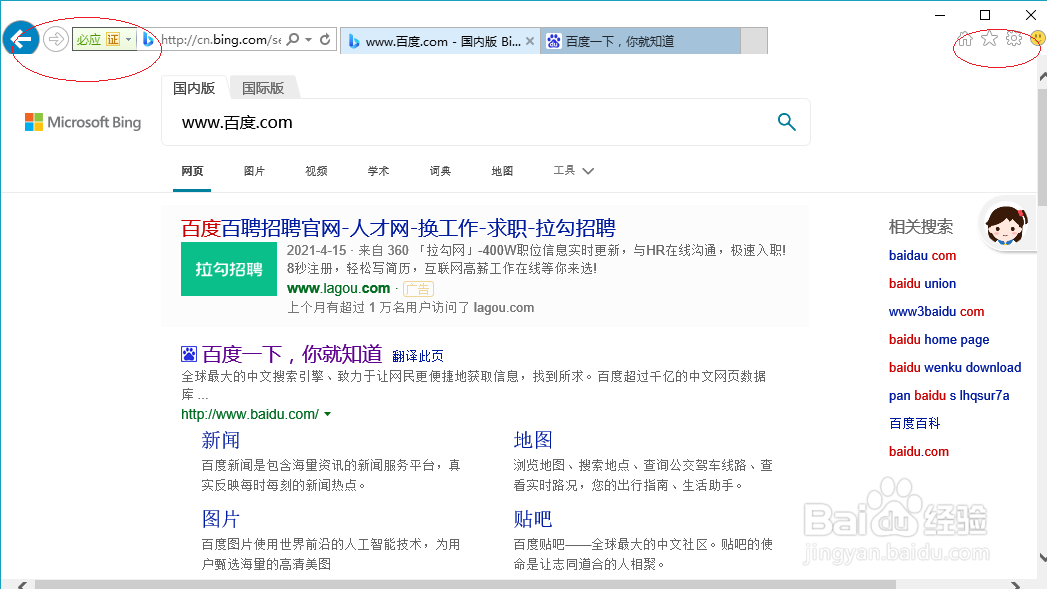Click the Bing search box containing www.百度.com

click(x=467, y=122)
